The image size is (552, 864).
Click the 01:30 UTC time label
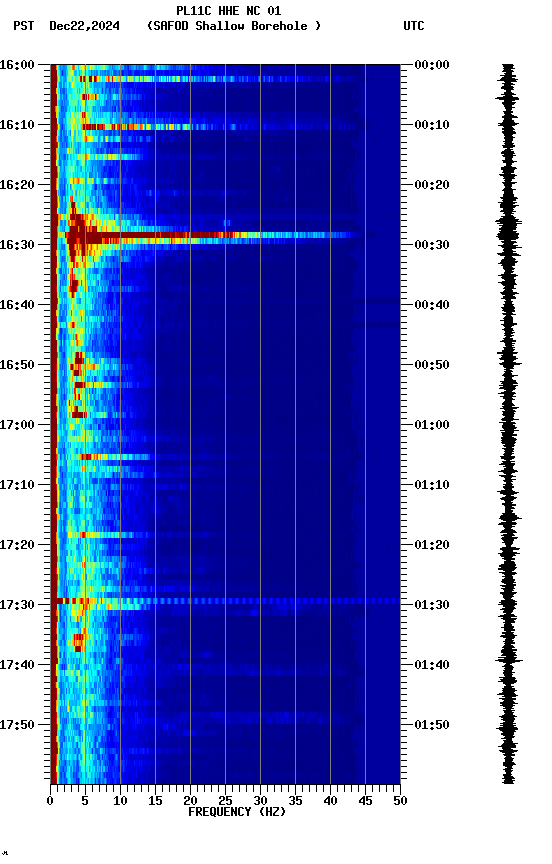[432, 606]
